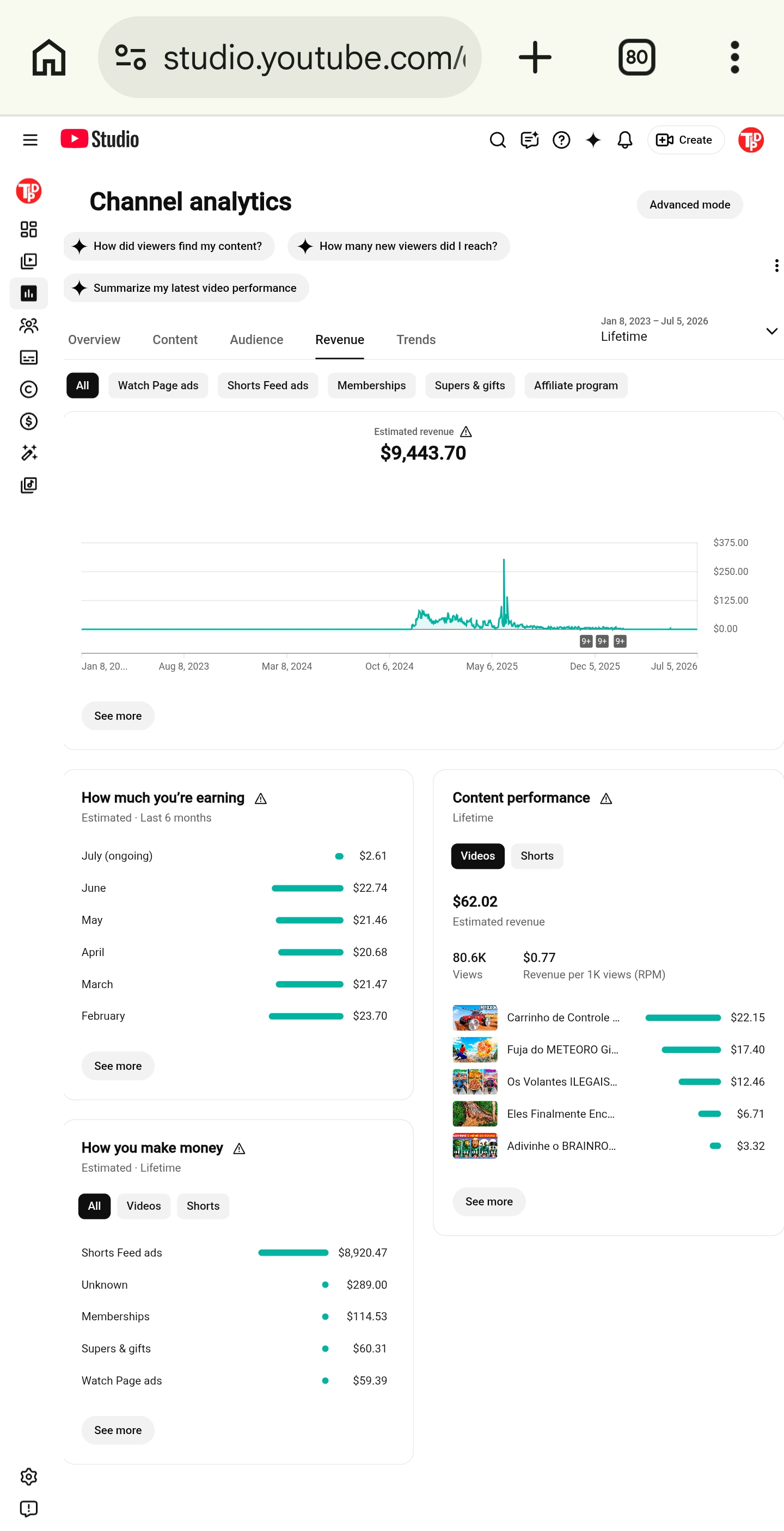Select the Supers & gifts filter chip
The width and height of the screenshot is (784, 1531).
point(469,385)
